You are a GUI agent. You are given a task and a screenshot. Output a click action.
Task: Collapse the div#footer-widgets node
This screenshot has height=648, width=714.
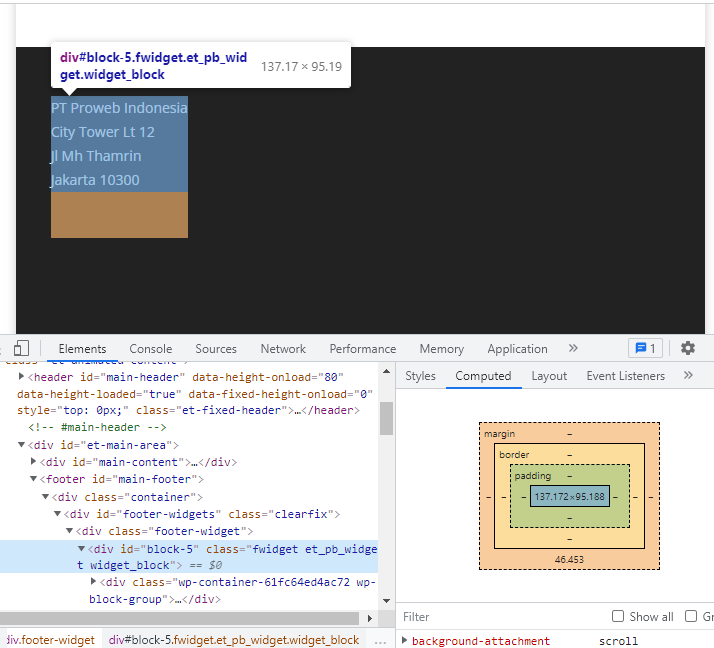57,514
